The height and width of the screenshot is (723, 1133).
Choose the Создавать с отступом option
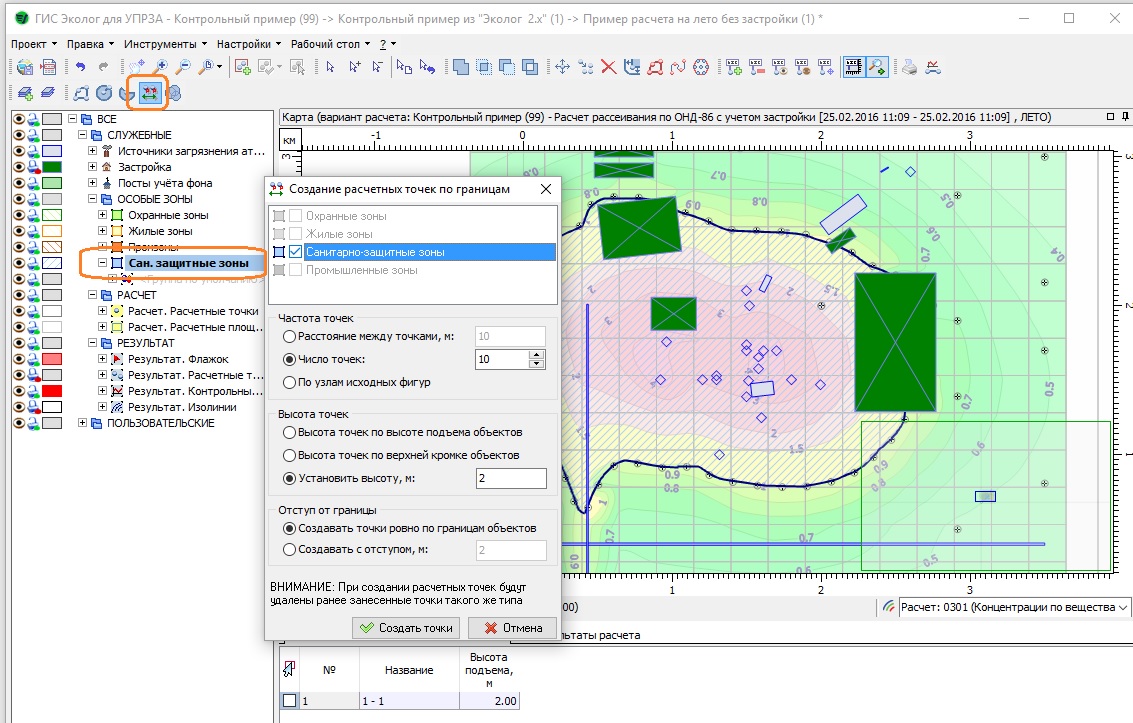point(290,549)
